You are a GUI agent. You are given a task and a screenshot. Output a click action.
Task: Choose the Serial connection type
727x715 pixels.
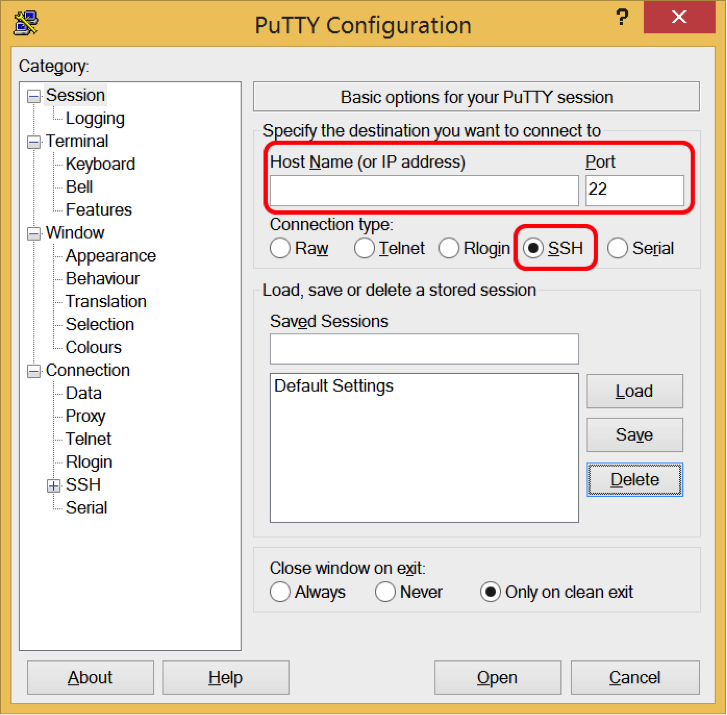[x=618, y=248]
